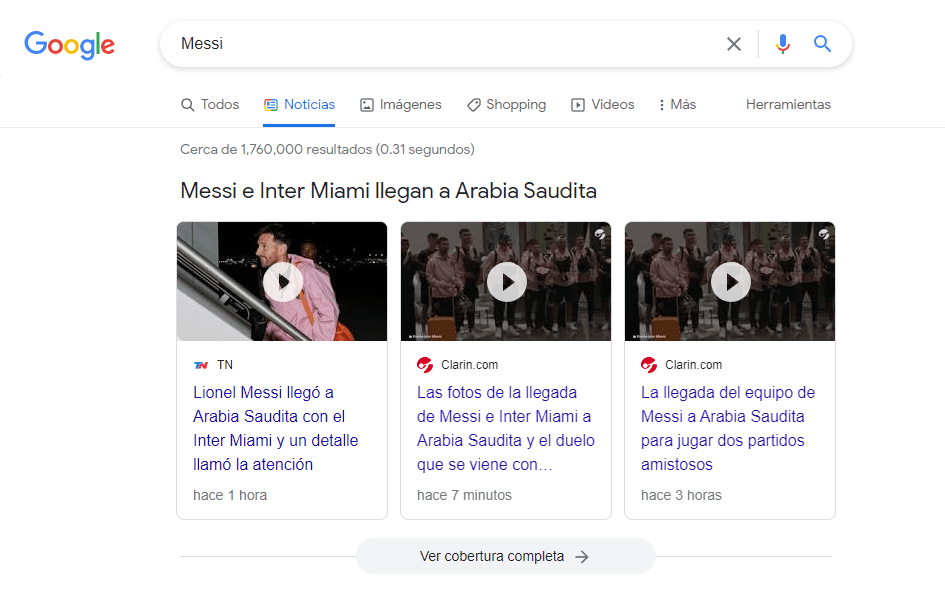Click the Videos tab camera icon
Viewport: 945px width, 595px height.
tap(578, 104)
